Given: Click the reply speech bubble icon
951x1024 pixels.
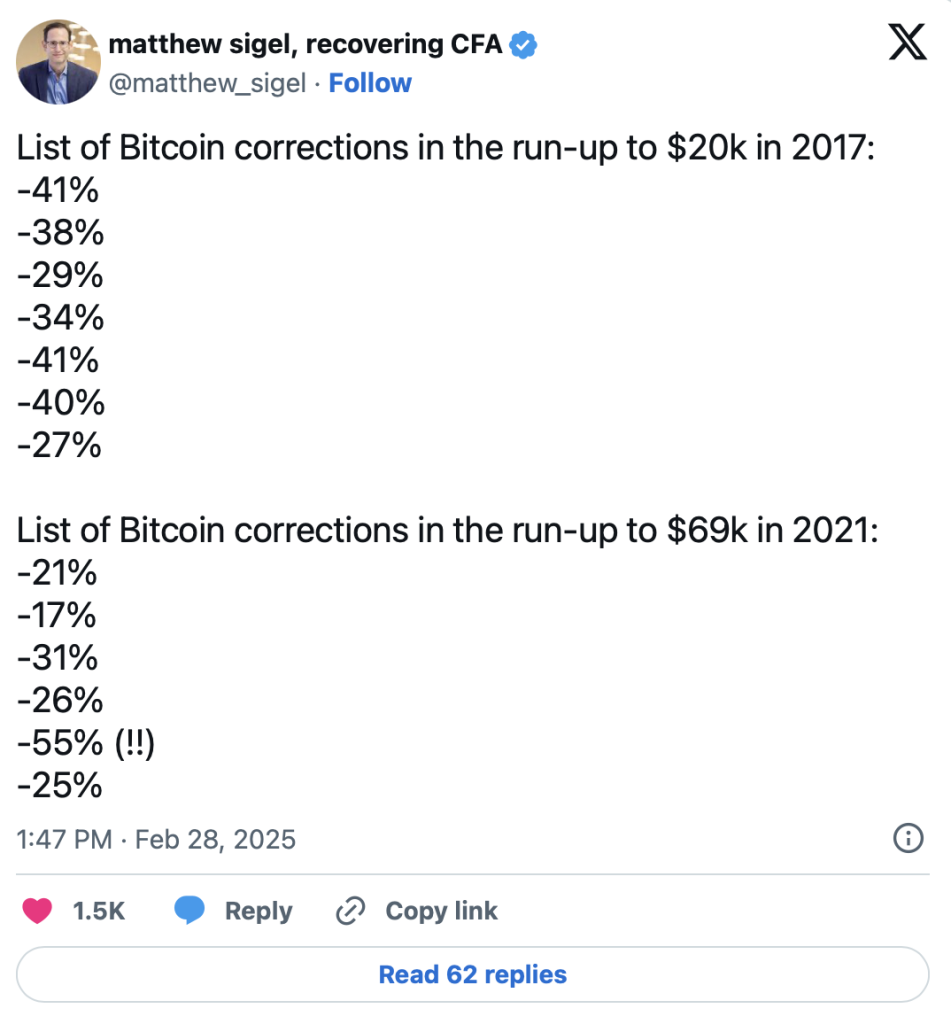Looking at the screenshot, I should coord(189,911).
